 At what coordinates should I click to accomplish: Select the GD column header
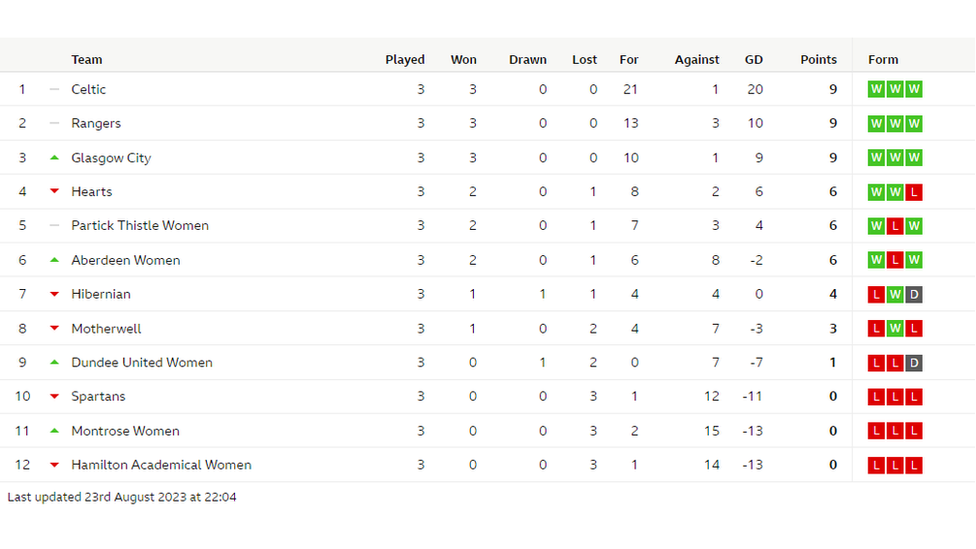754,59
